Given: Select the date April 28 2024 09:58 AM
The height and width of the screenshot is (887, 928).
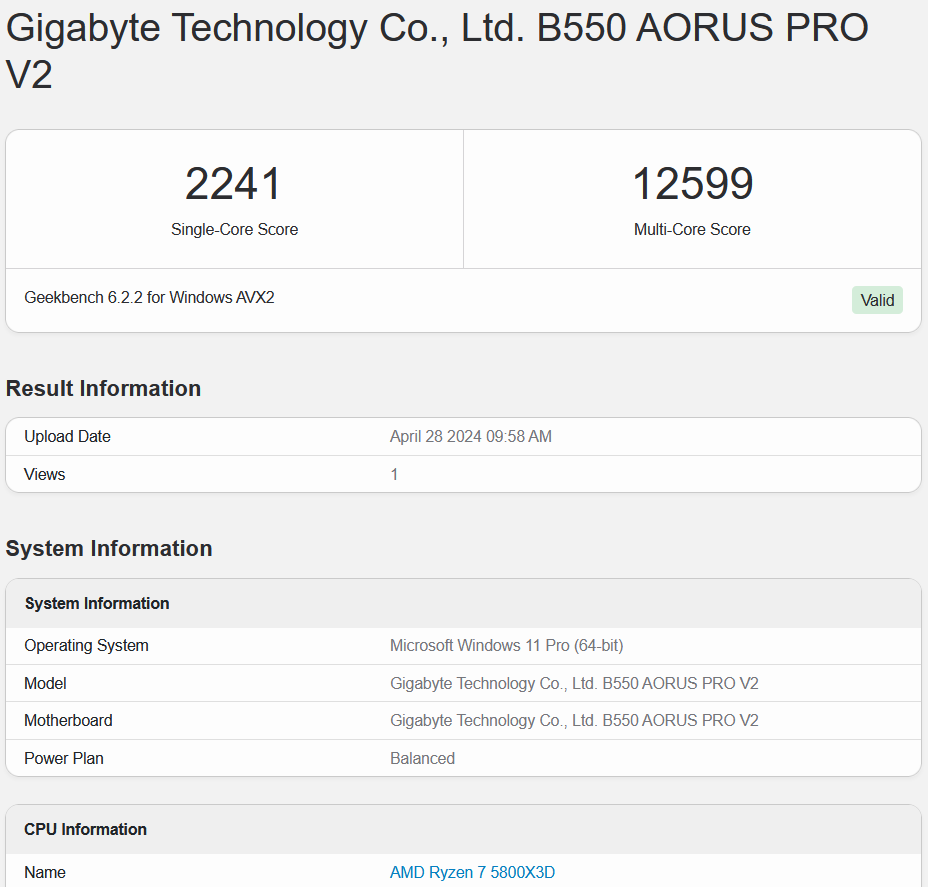Looking at the screenshot, I should [x=471, y=437].
